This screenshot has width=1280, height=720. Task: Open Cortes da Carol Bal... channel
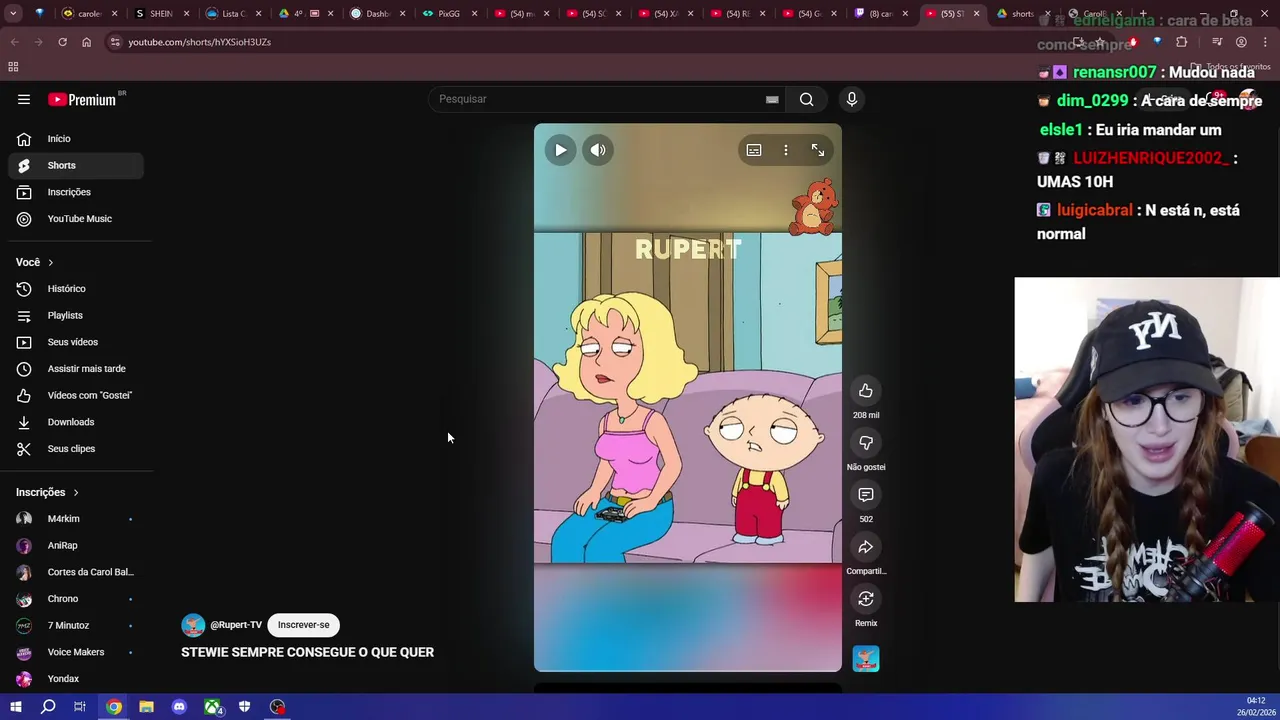pos(76,572)
